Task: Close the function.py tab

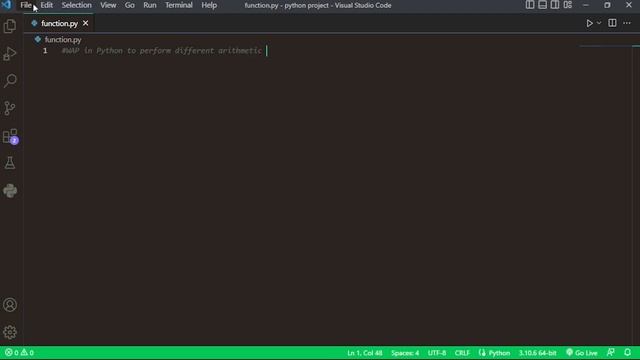Action: tap(85, 23)
